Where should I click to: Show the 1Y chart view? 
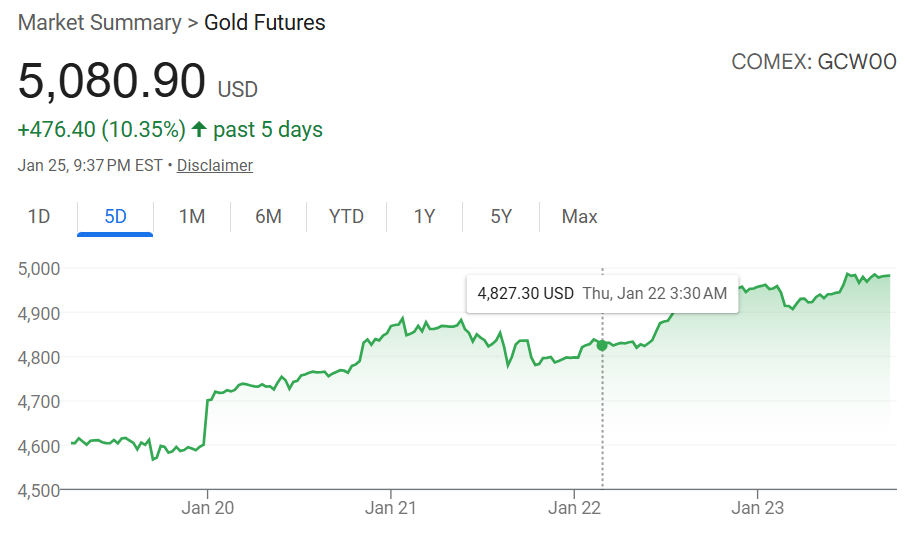coord(424,216)
